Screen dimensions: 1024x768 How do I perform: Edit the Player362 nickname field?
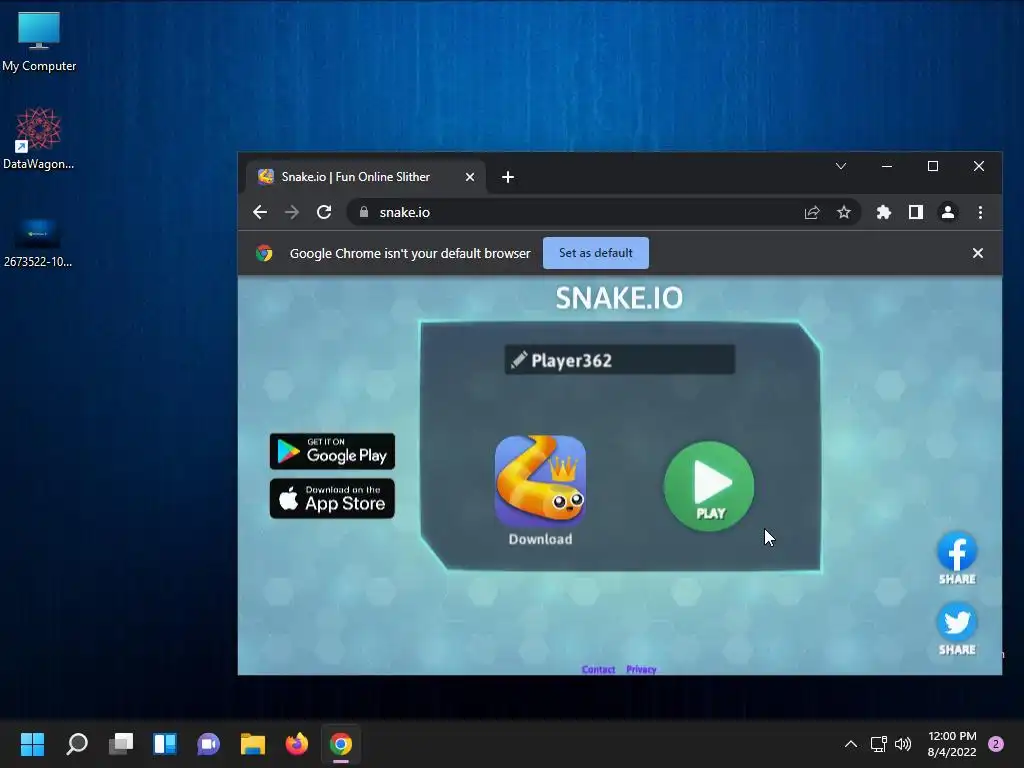pyautogui.click(x=620, y=360)
